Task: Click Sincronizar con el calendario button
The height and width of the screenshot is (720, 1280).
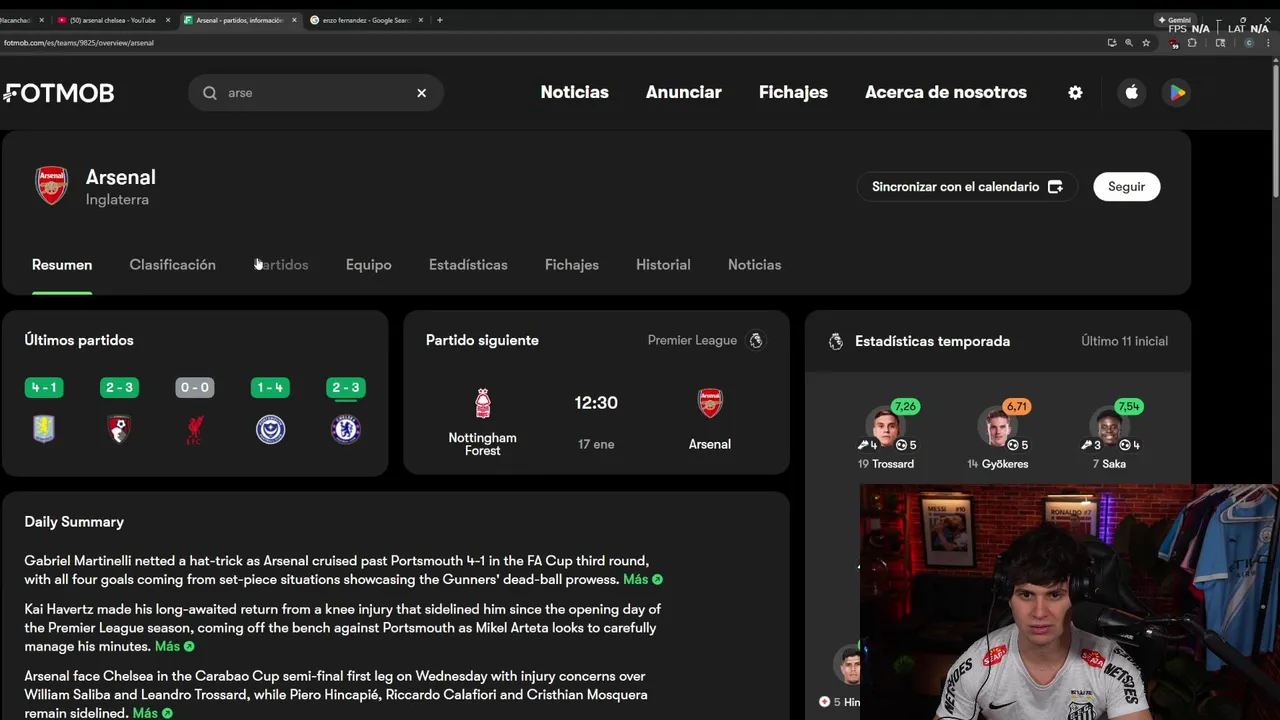Action: 966,187
